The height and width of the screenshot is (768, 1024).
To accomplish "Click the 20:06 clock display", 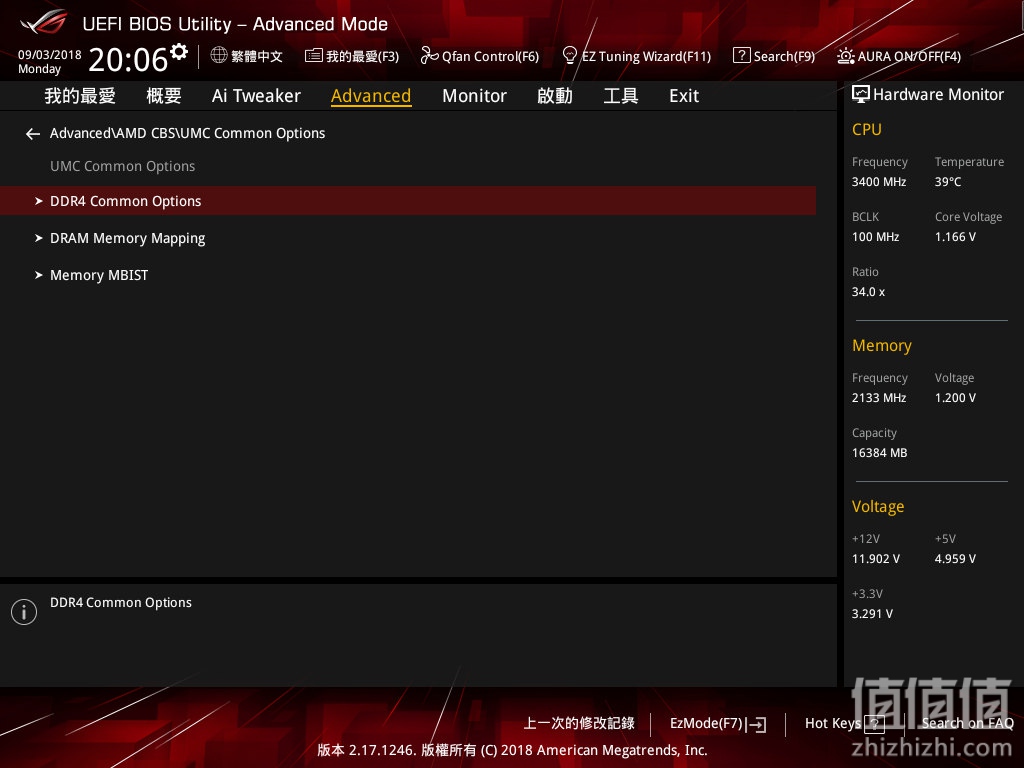I will pyautogui.click(x=128, y=59).
